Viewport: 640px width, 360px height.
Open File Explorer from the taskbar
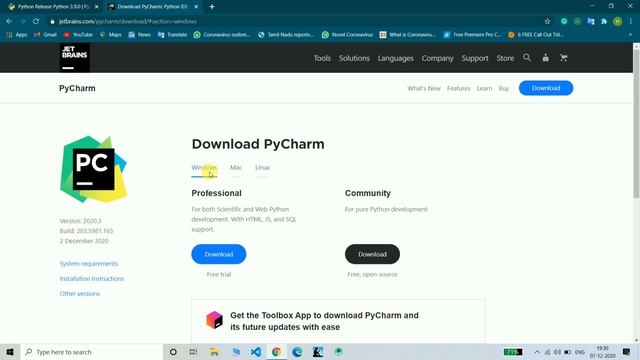214,352
